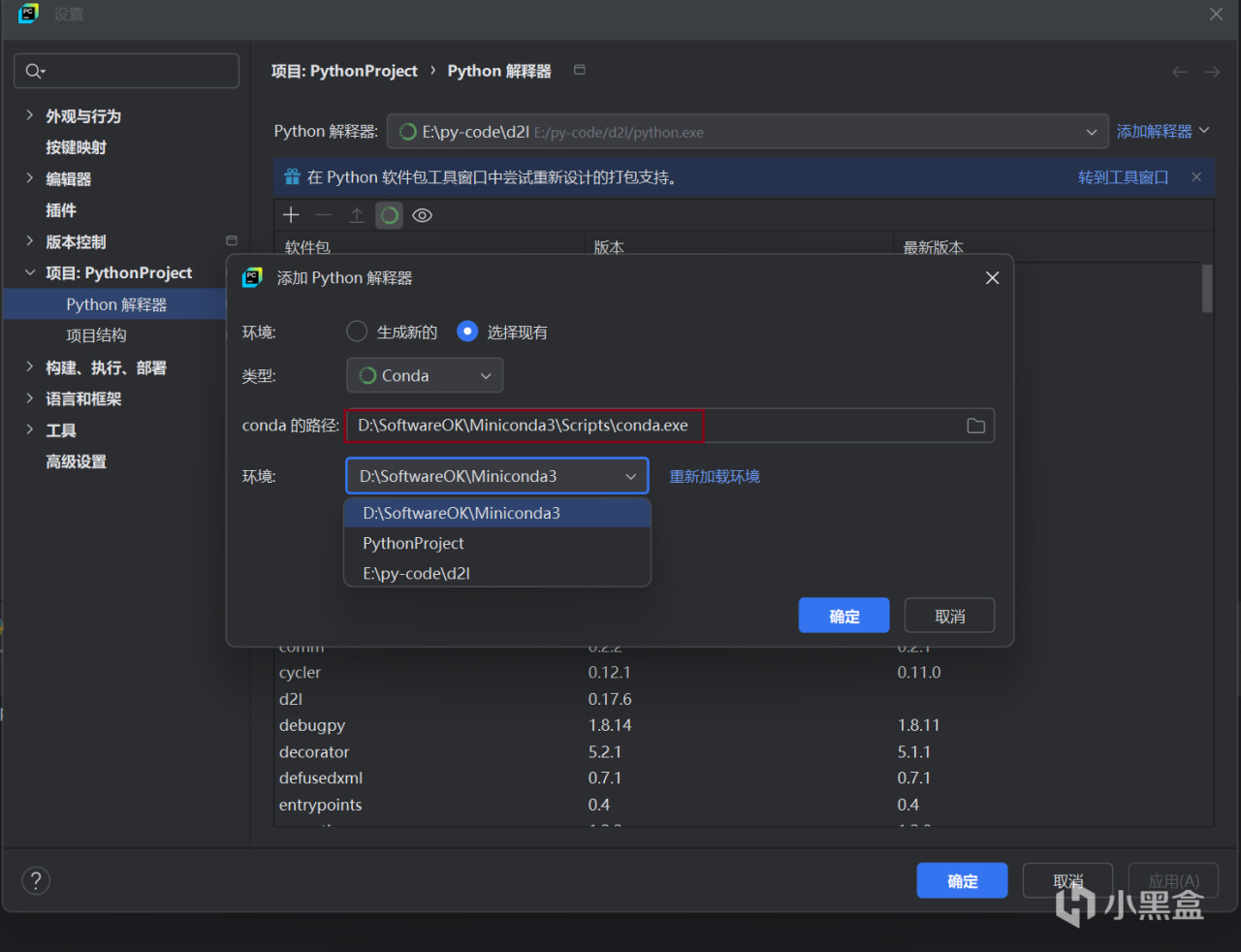Click the search icon in settings
The image size is (1241, 952).
click(x=35, y=71)
